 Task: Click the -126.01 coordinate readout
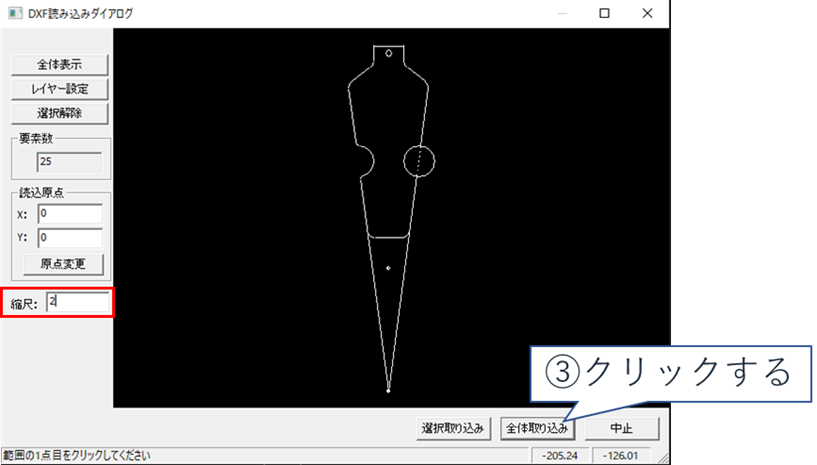621,456
